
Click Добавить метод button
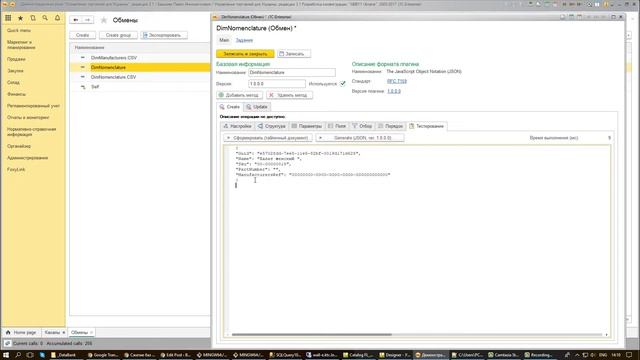(240, 95)
